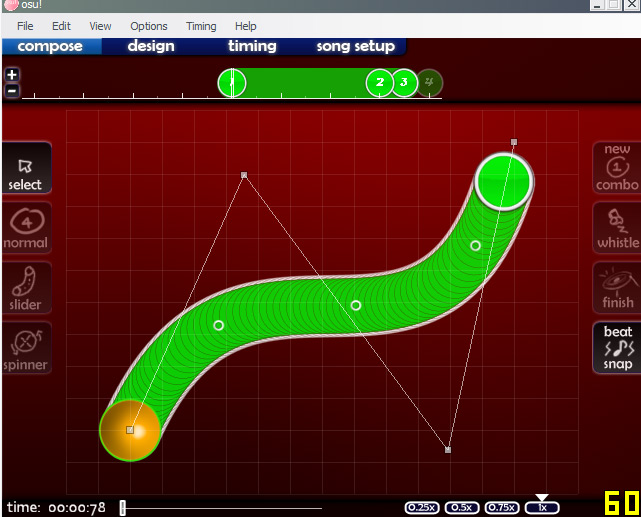Screen dimensions: 641x517
Task: Zoom out timeline with minus button
Action: coord(12,91)
